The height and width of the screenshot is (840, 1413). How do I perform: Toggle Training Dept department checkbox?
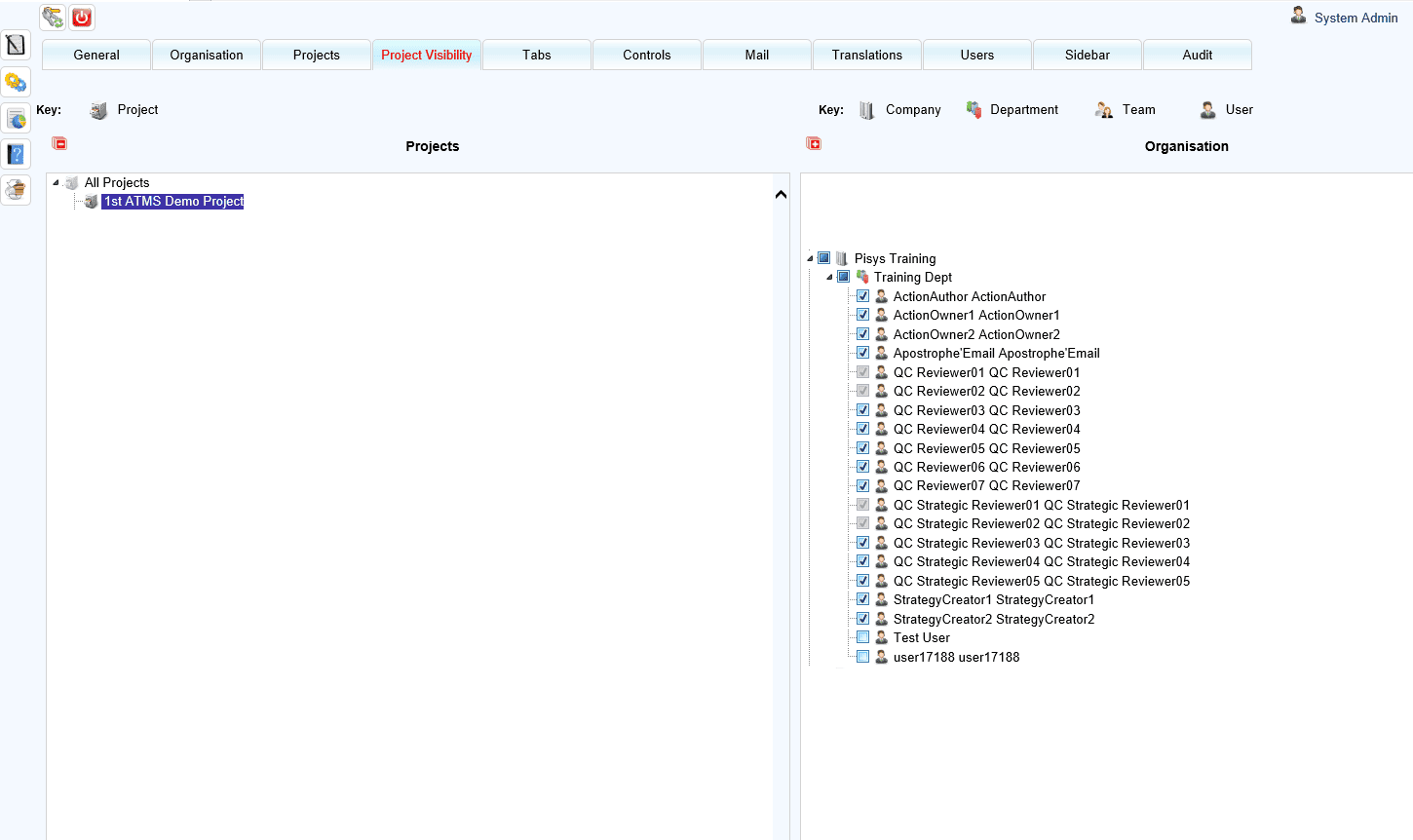click(843, 277)
